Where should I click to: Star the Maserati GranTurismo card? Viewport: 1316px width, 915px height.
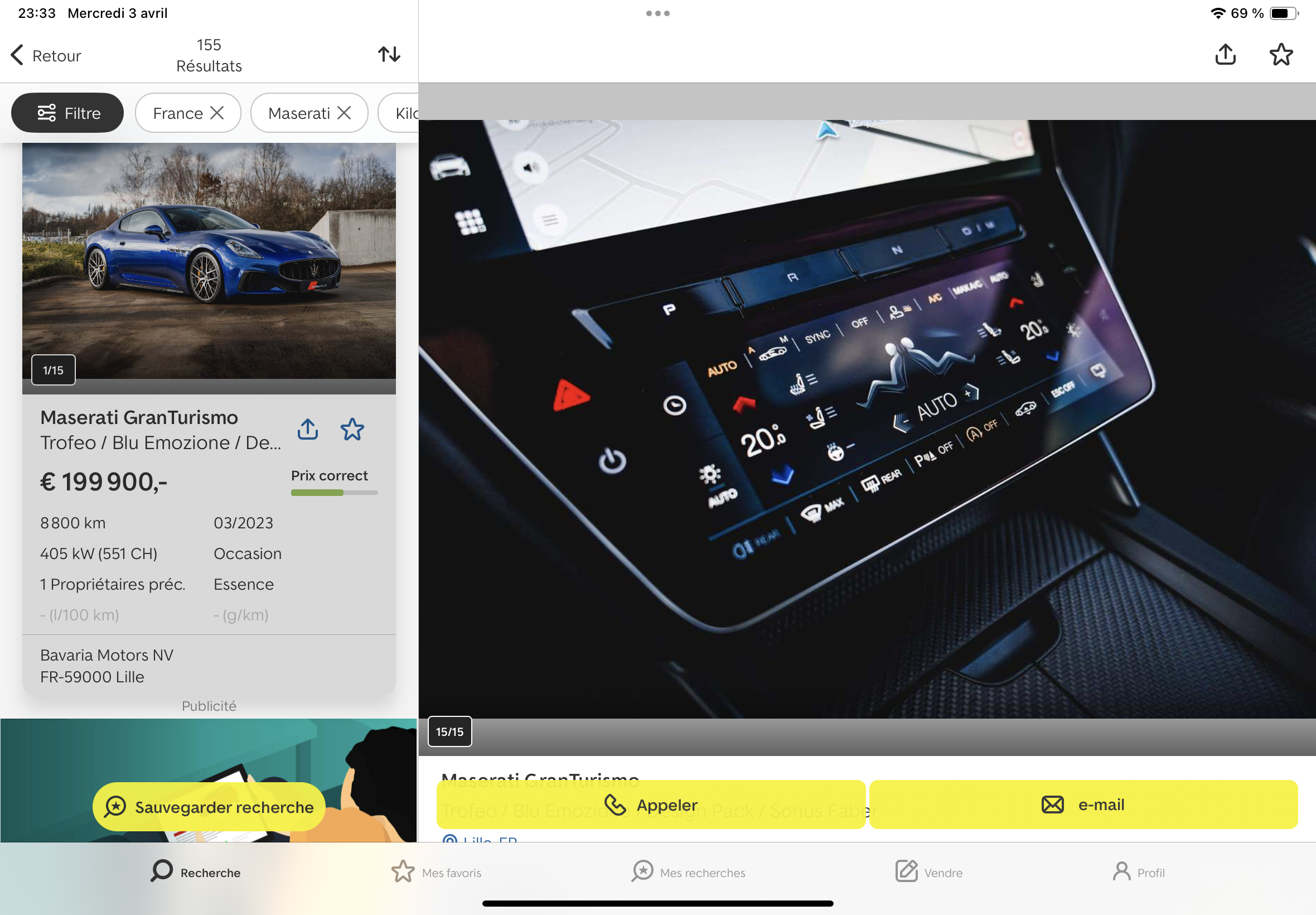click(x=352, y=429)
